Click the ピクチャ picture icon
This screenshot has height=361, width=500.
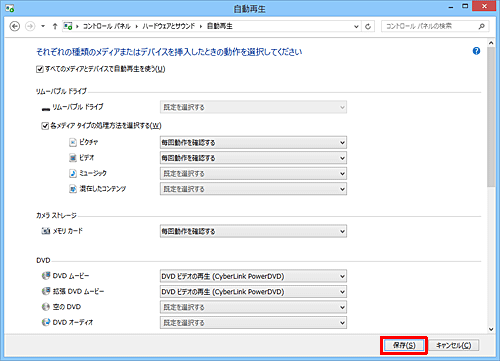73,142
